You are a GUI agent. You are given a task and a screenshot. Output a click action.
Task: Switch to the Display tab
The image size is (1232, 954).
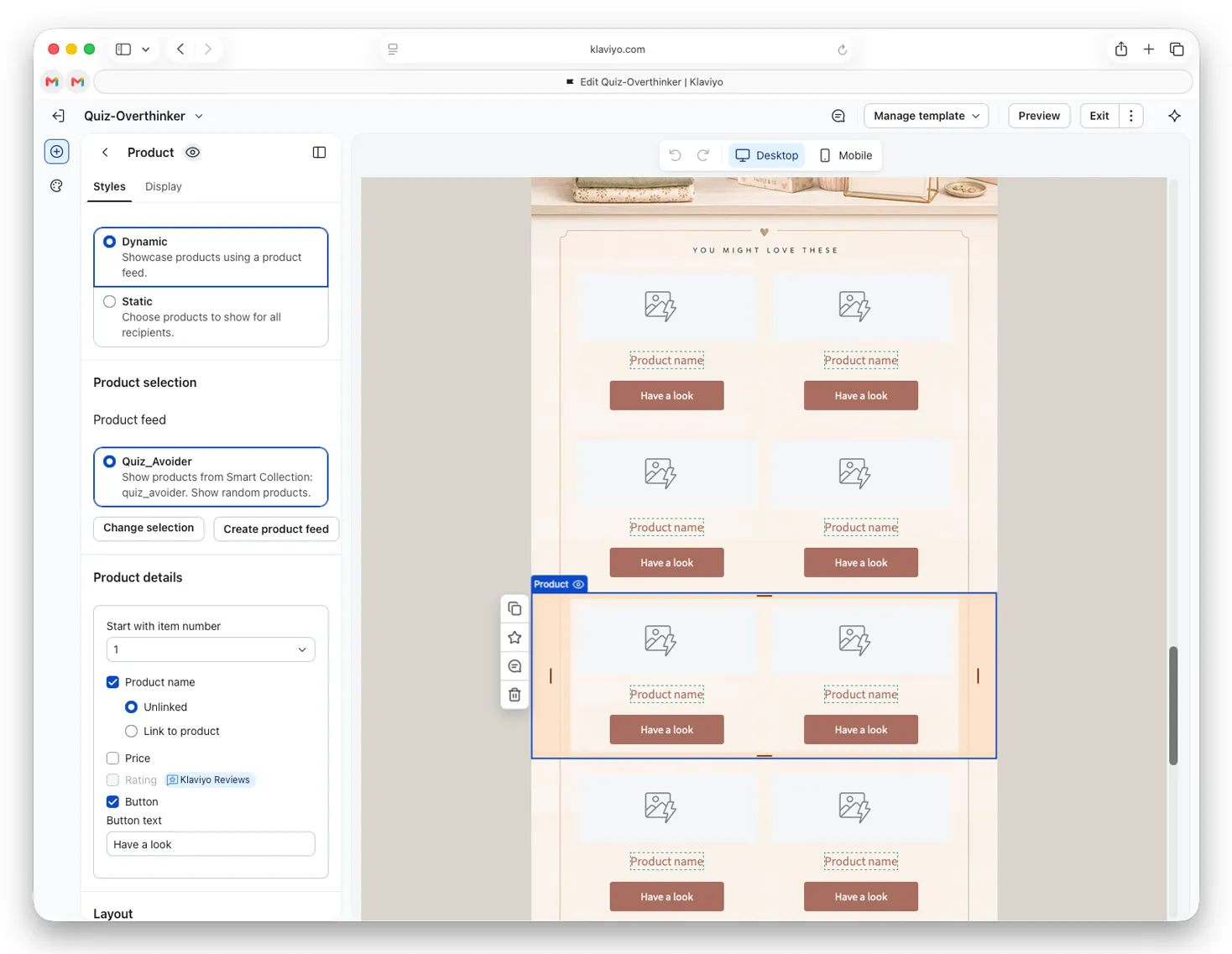[x=163, y=186]
